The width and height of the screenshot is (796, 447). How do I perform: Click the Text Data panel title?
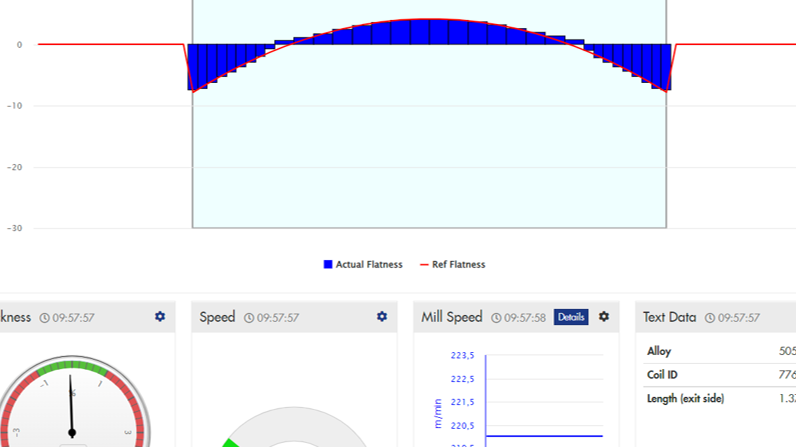tap(670, 317)
